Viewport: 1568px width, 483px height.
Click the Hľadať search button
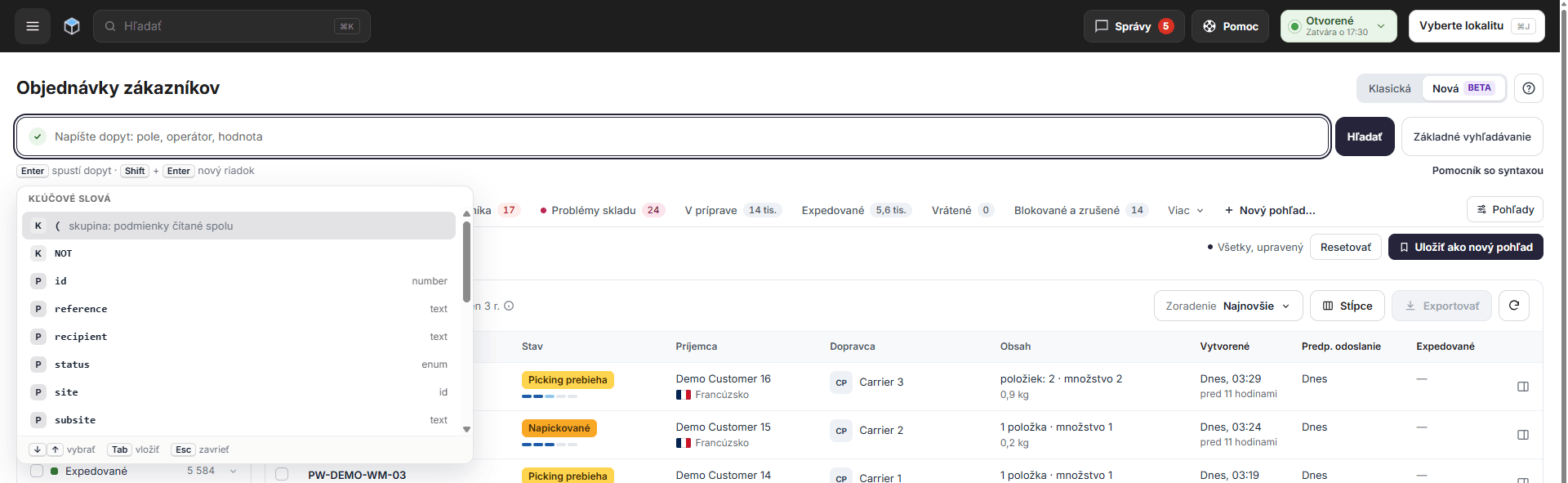[x=1365, y=136]
